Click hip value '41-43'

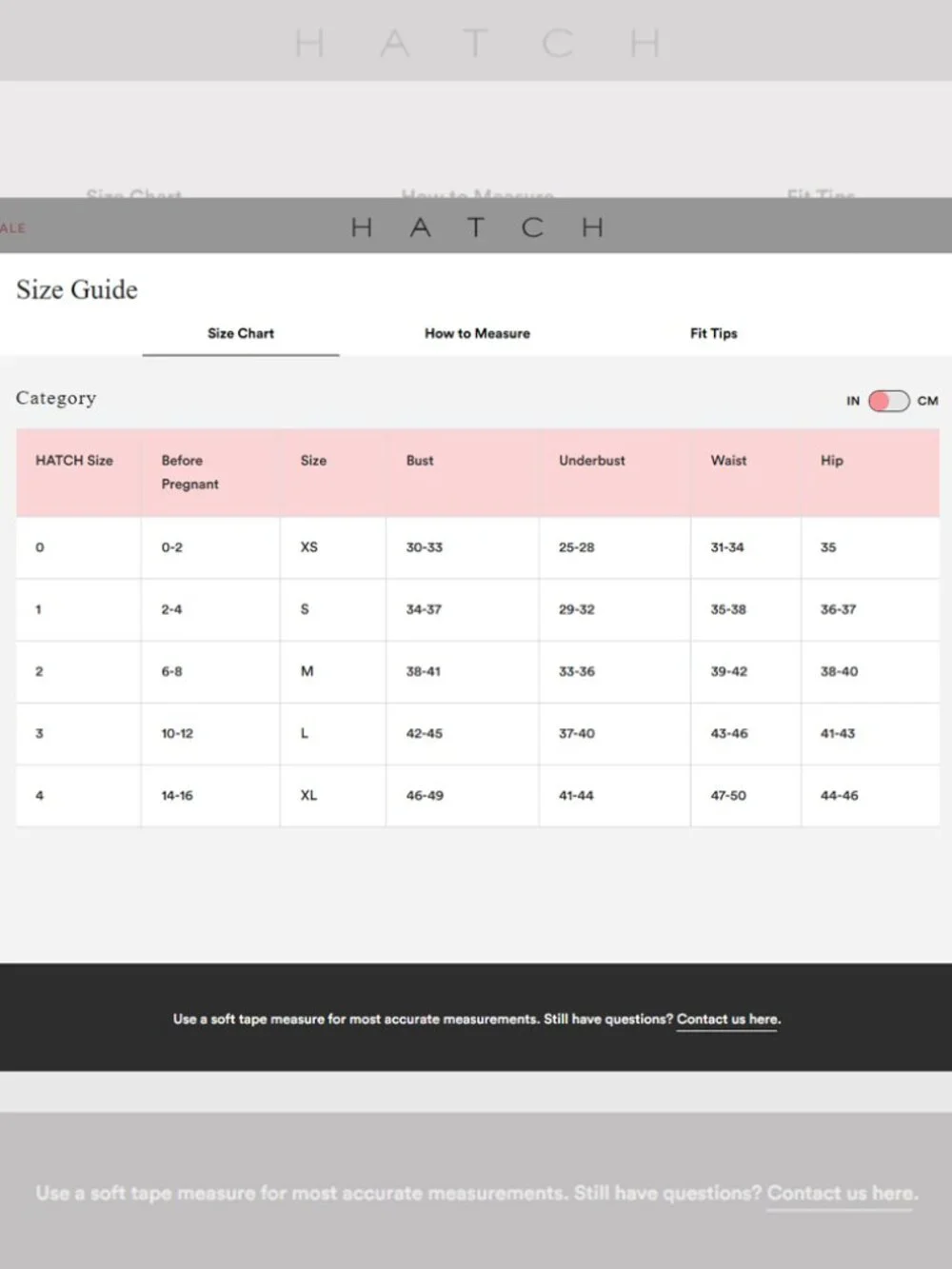pos(838,733)
